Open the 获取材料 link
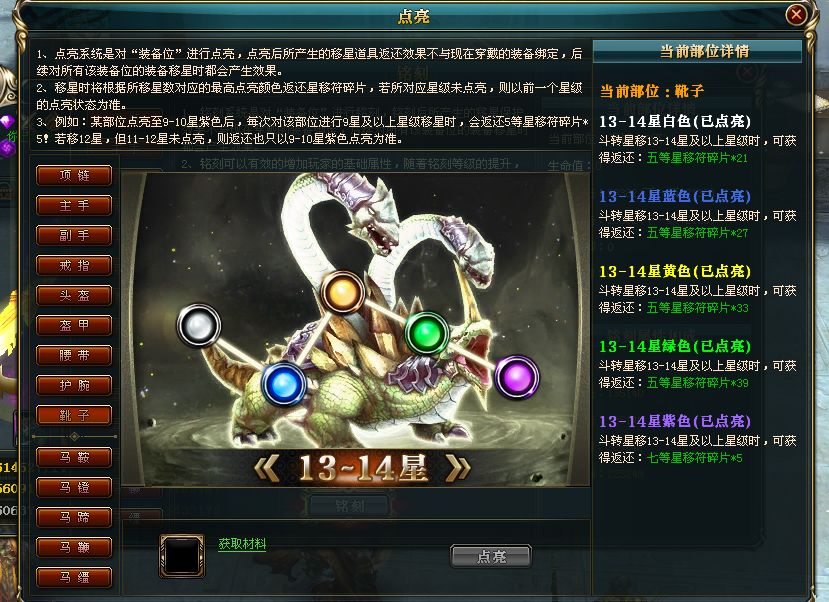The height and width of the screenshot is (602, 829). pyautogui.click(x=242, y=543)
